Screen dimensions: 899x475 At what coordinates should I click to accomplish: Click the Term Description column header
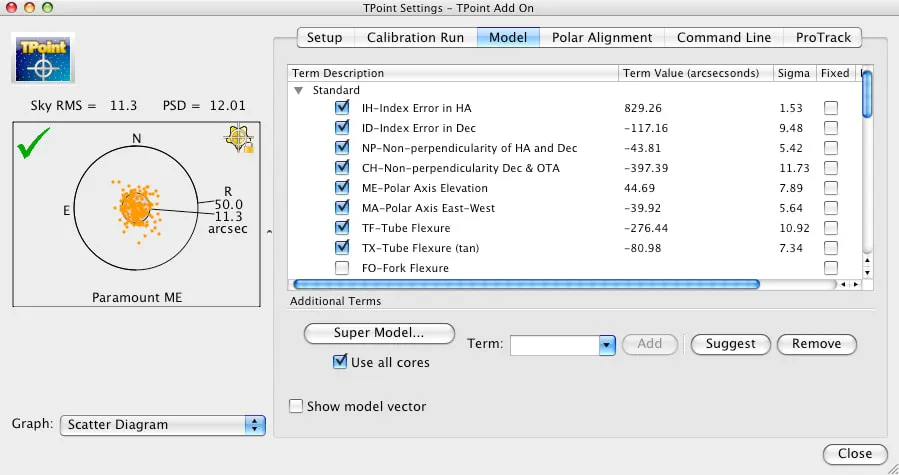coord(453,73)
